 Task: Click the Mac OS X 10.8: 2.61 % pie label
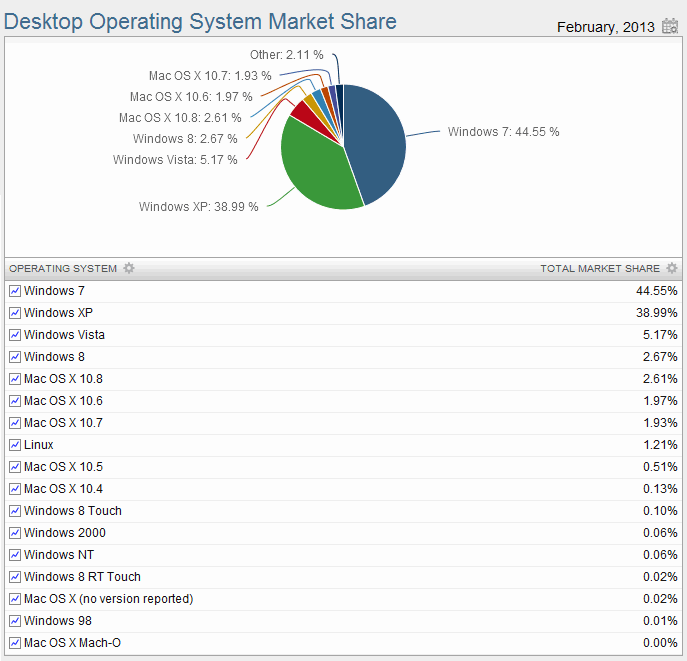point(180,118)
